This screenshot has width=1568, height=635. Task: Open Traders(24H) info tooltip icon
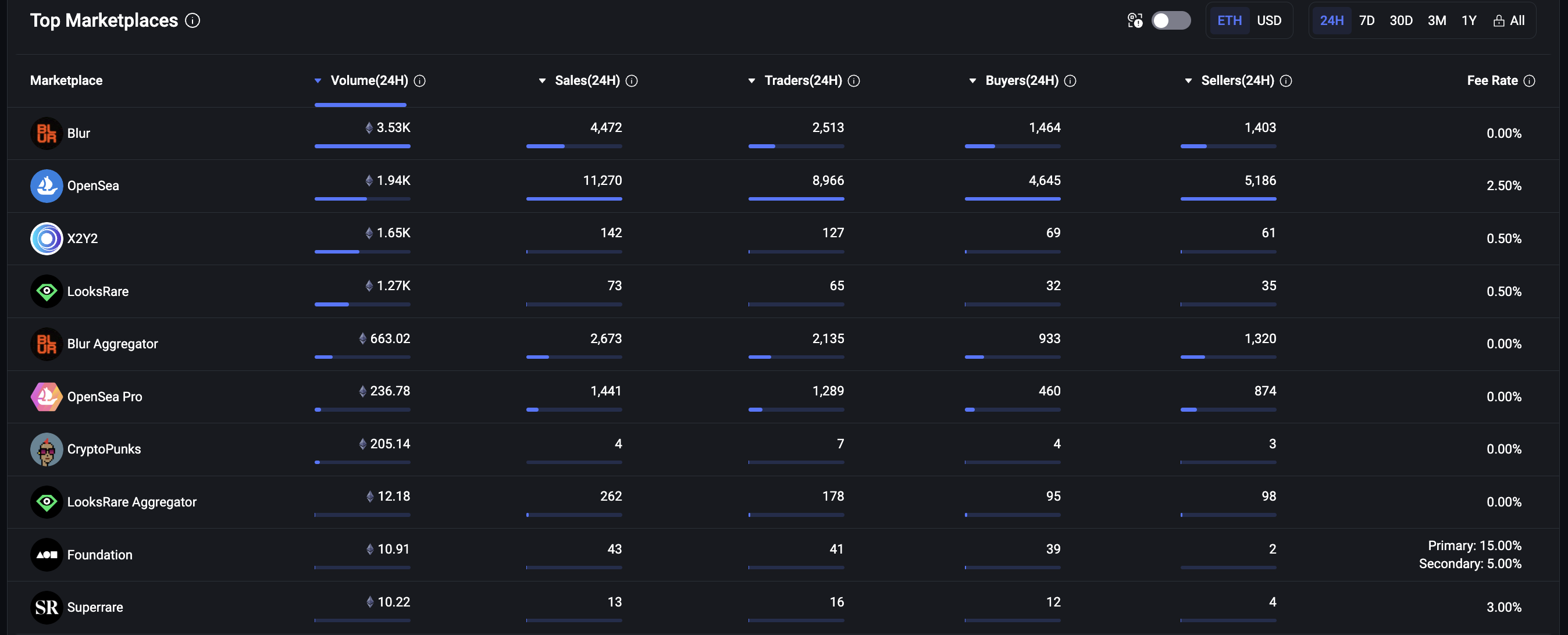[x=854, y=81]
